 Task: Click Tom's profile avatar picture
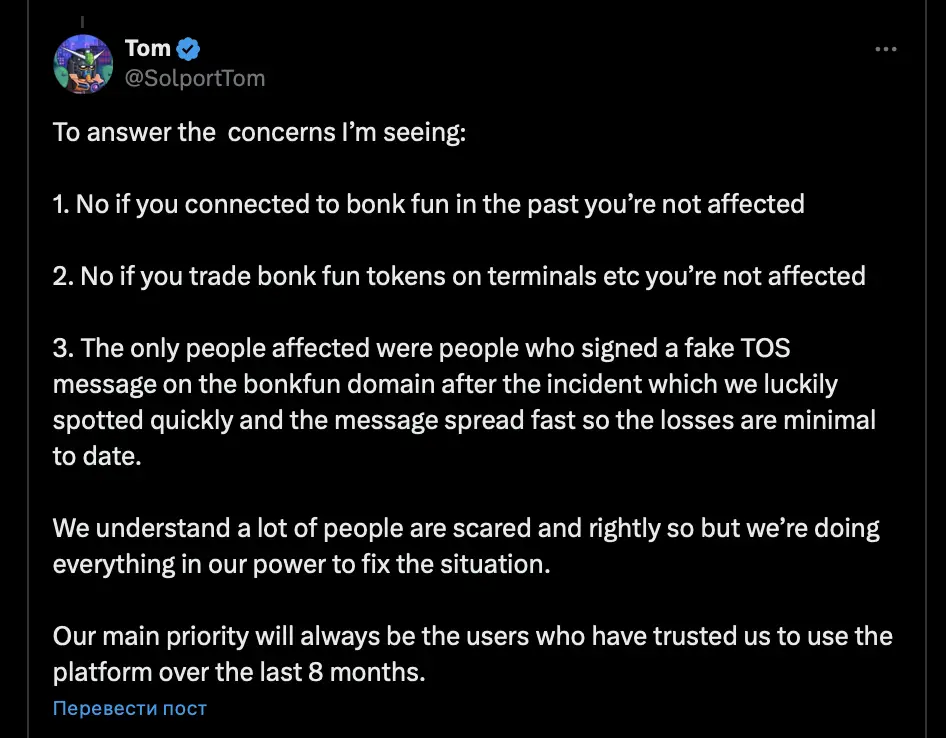pyautogui.click(x=83, y=64)
